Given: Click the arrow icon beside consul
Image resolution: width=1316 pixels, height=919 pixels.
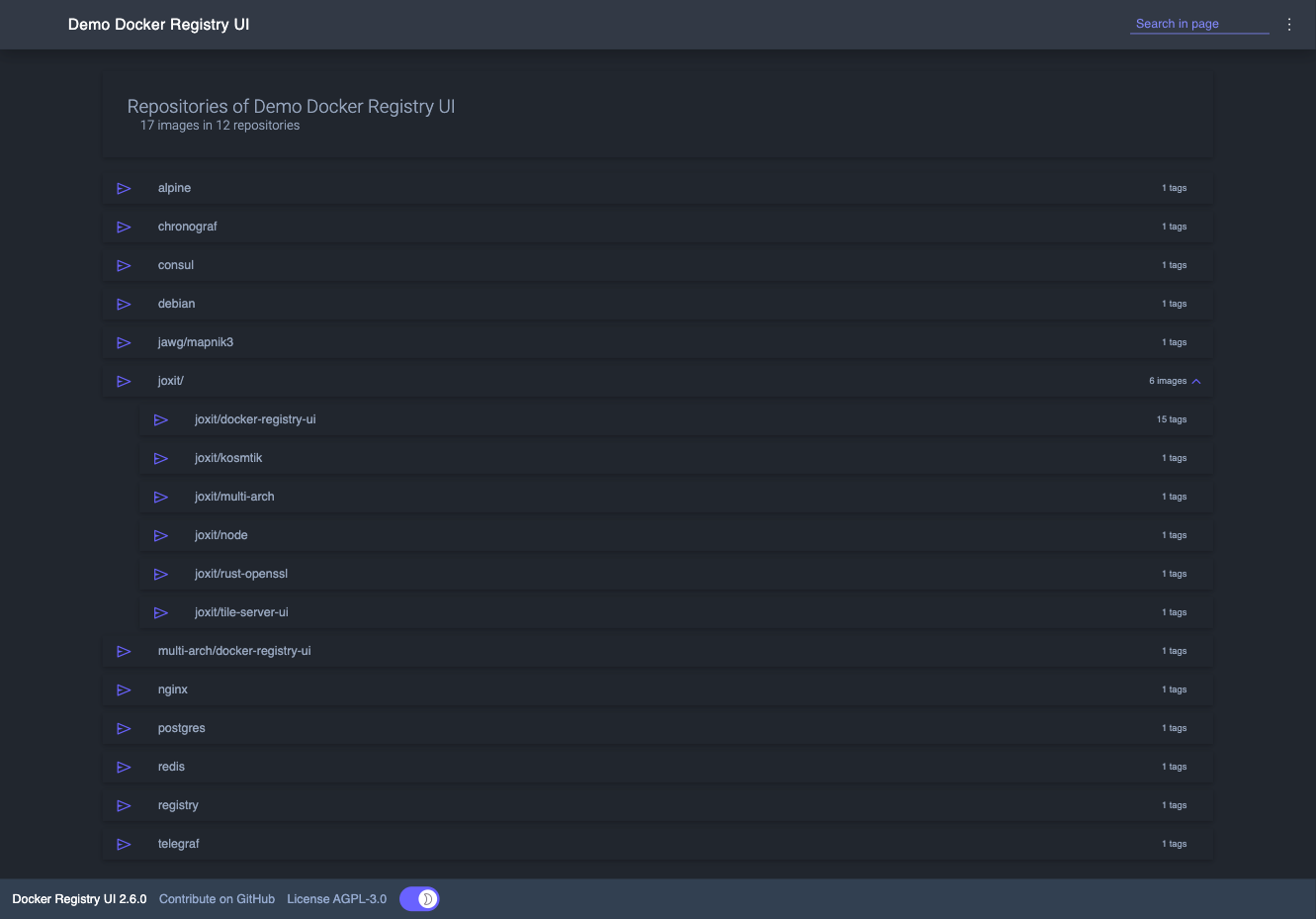Looking at the screenshot, I should pos(124,265).
